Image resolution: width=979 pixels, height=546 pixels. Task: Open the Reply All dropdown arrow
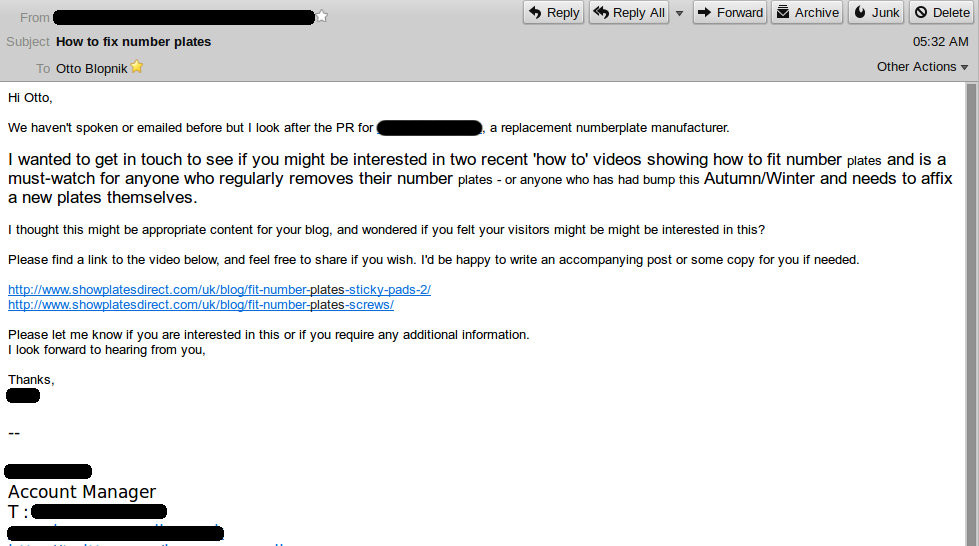[679, 12]
